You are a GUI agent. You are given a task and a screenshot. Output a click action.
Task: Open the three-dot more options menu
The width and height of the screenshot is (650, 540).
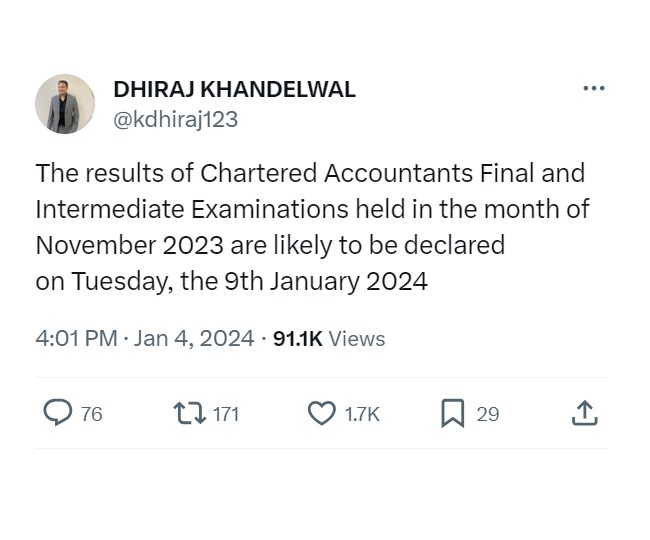coord(593,88)
